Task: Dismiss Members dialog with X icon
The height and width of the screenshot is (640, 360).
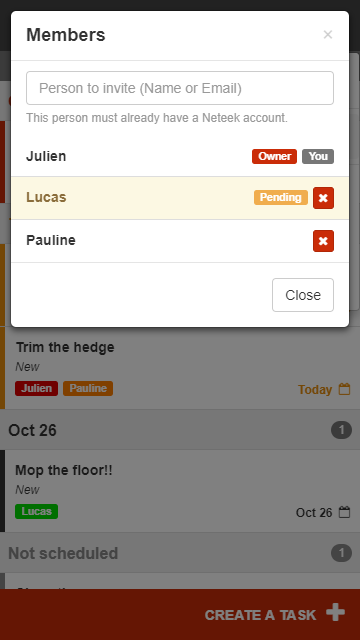Action: pyautogui.click(x=328, y=35)
